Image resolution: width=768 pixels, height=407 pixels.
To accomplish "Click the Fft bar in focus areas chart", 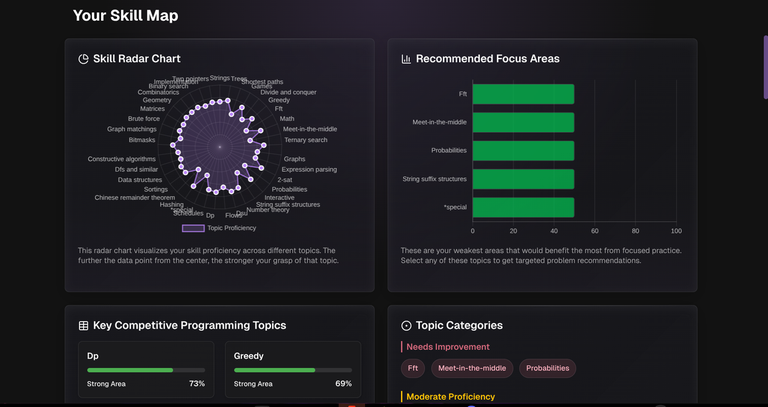I will tap(523, 94).
